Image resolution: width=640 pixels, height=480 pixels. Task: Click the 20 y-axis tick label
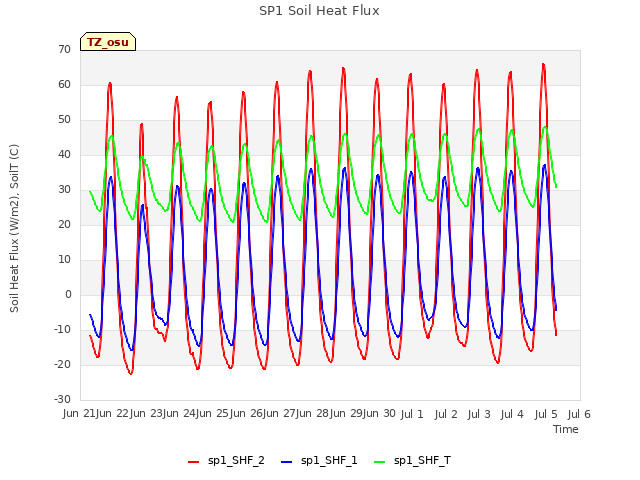click(x=64, y=224)
